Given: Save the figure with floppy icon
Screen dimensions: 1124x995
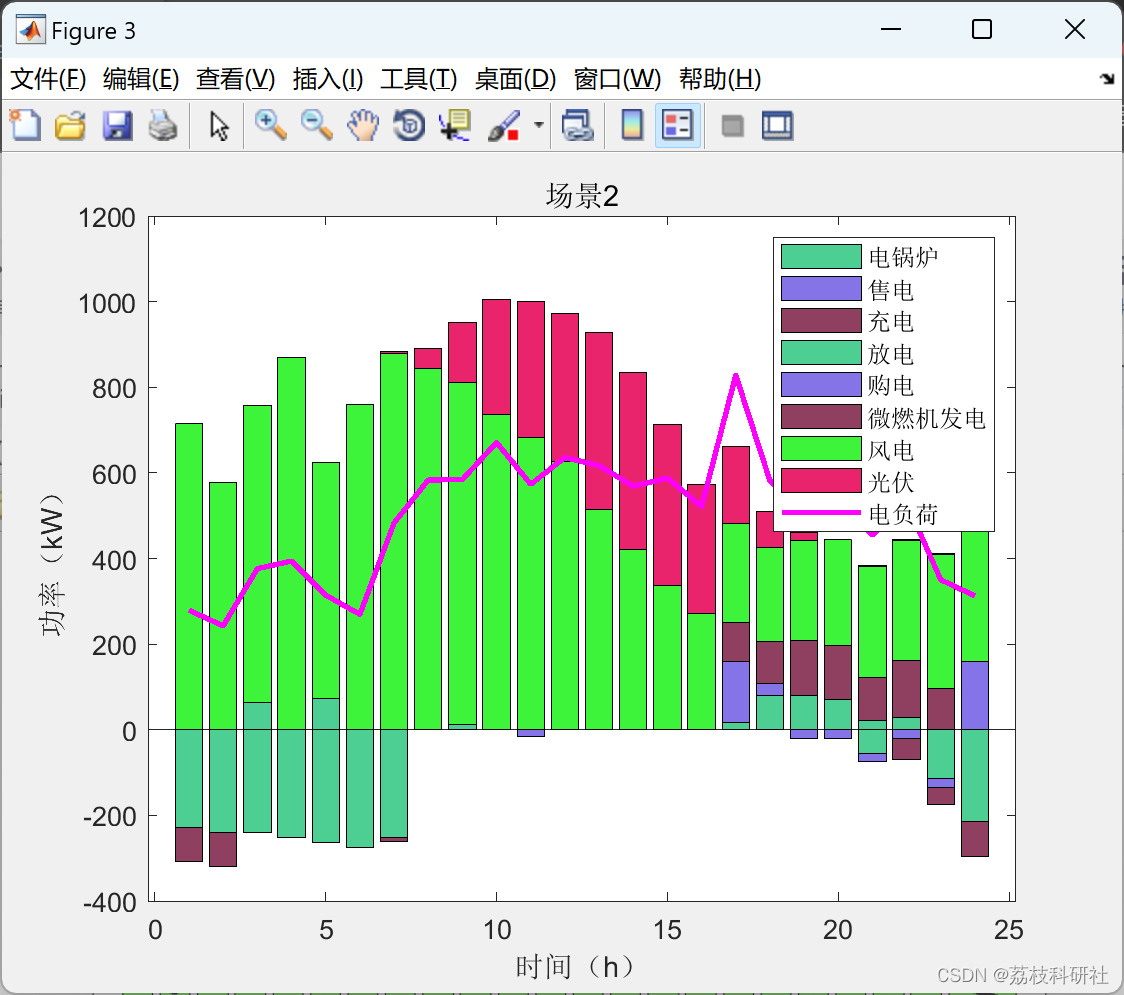Looking at the screenshot, I should coord(117,125).
